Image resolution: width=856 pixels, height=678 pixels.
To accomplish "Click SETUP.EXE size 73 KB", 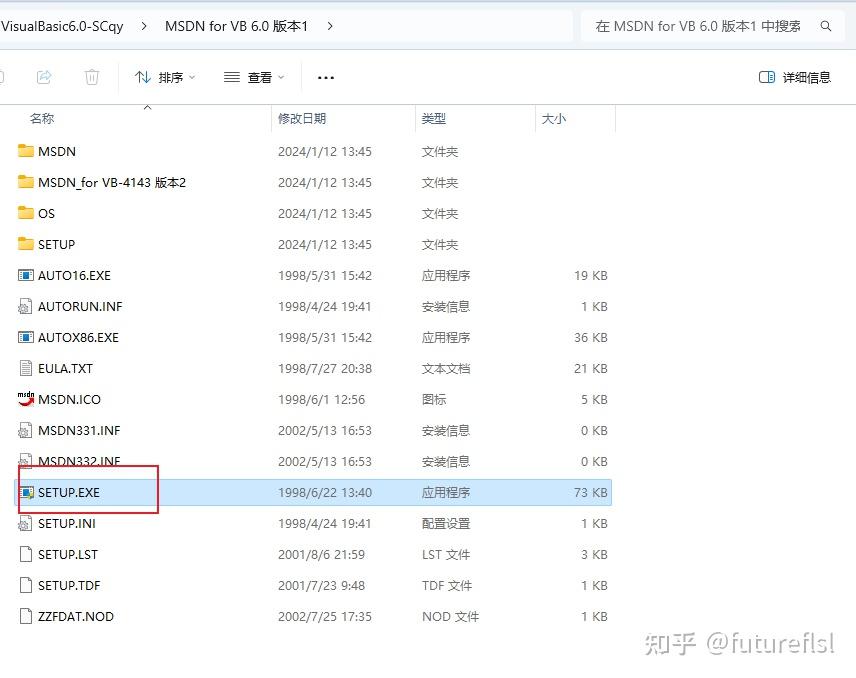I will tap(591, 492).
